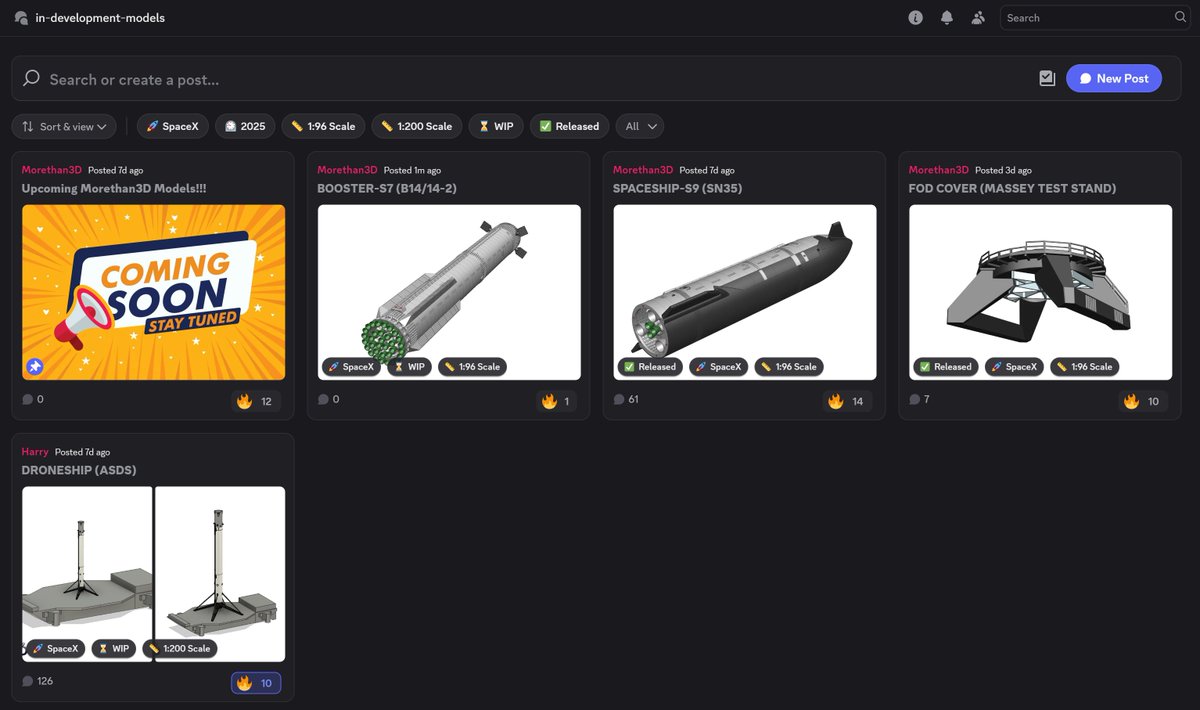Toggle fire reaction with 1 on BOOSTER-S7 post
This screenshot has width=1200, height=710.
tap(556, 401)
